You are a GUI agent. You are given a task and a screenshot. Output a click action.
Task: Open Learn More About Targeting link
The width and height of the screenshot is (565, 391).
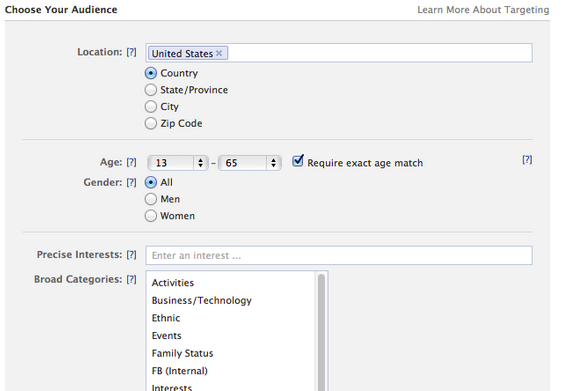pos(483,10)
